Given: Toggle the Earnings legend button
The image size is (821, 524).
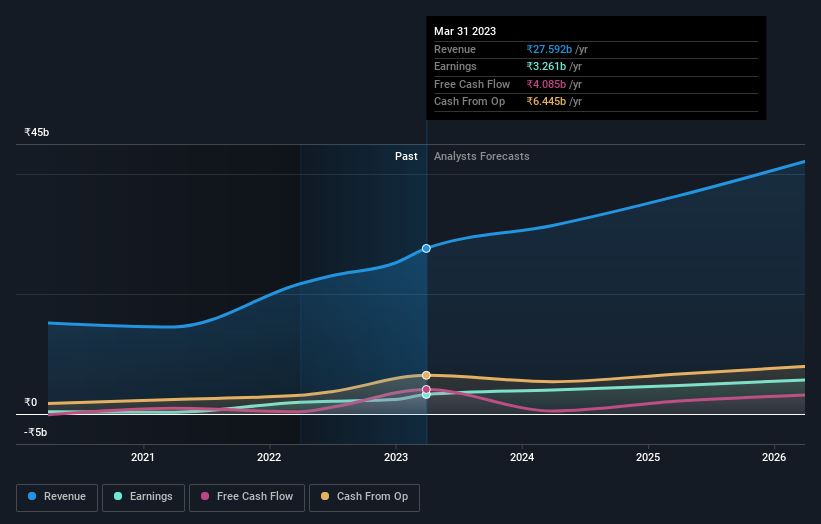Looking at the screenshot, I should 143,497.
